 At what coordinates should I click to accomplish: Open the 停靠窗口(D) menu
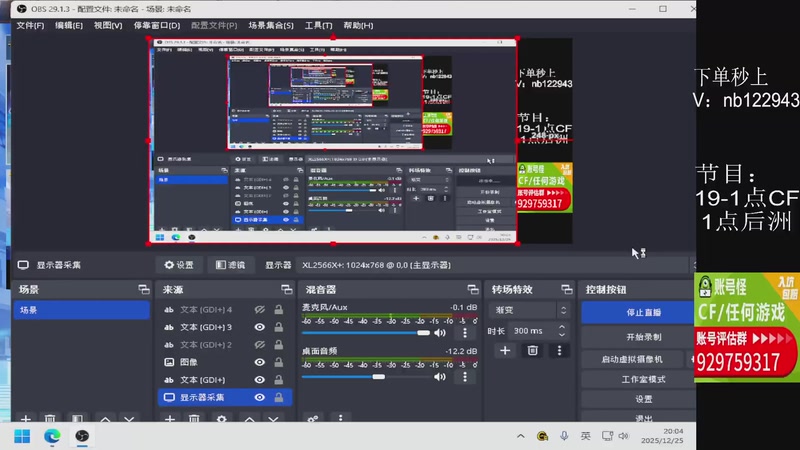[x=157, y=25]
